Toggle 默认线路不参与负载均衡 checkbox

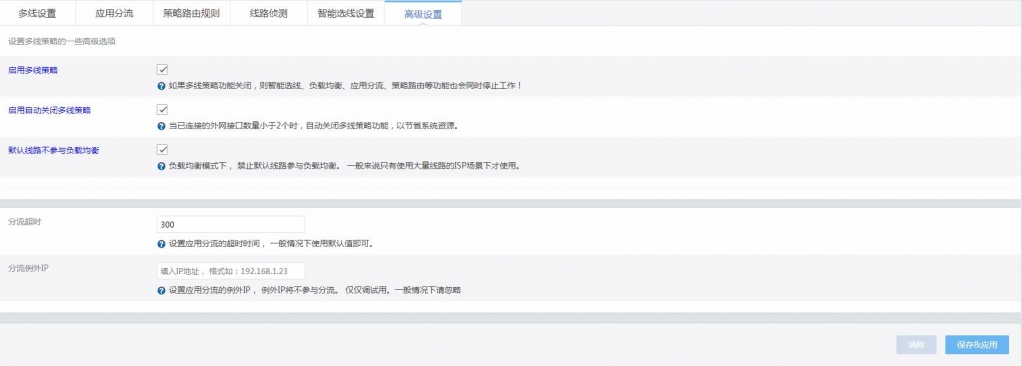[x=162, y=150]
